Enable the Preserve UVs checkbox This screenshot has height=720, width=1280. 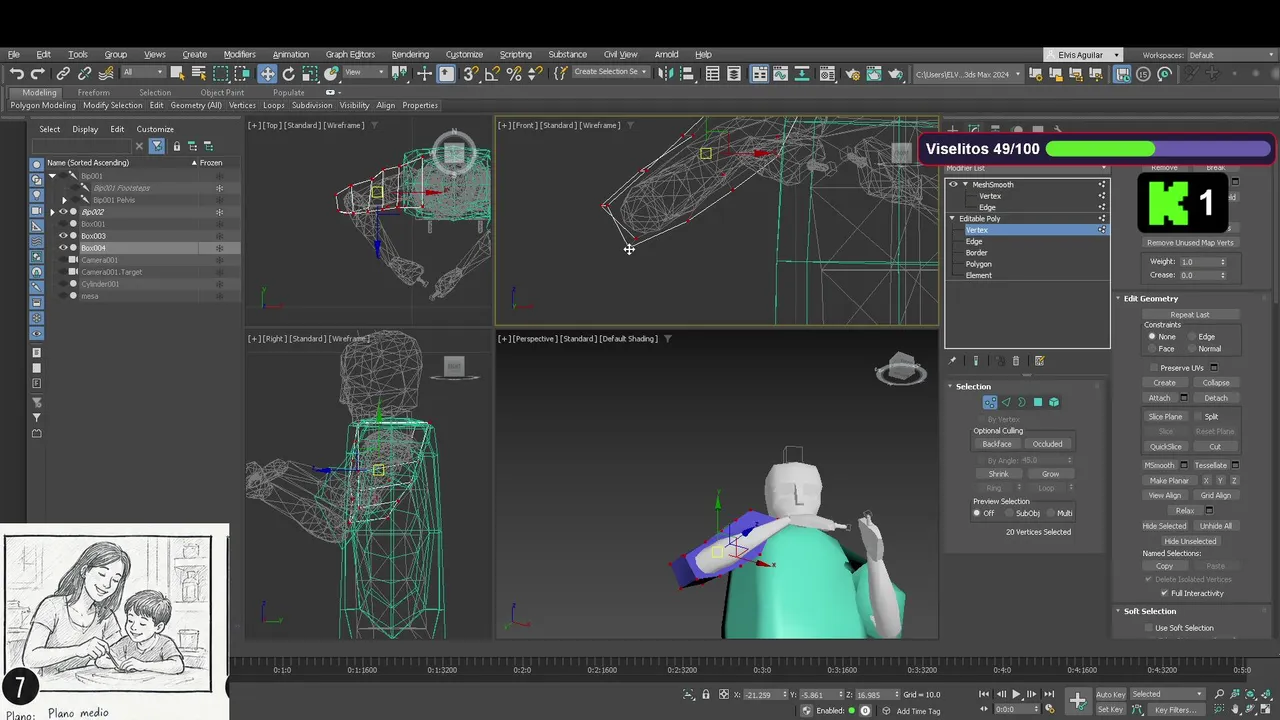click(x=1154, y=368)
